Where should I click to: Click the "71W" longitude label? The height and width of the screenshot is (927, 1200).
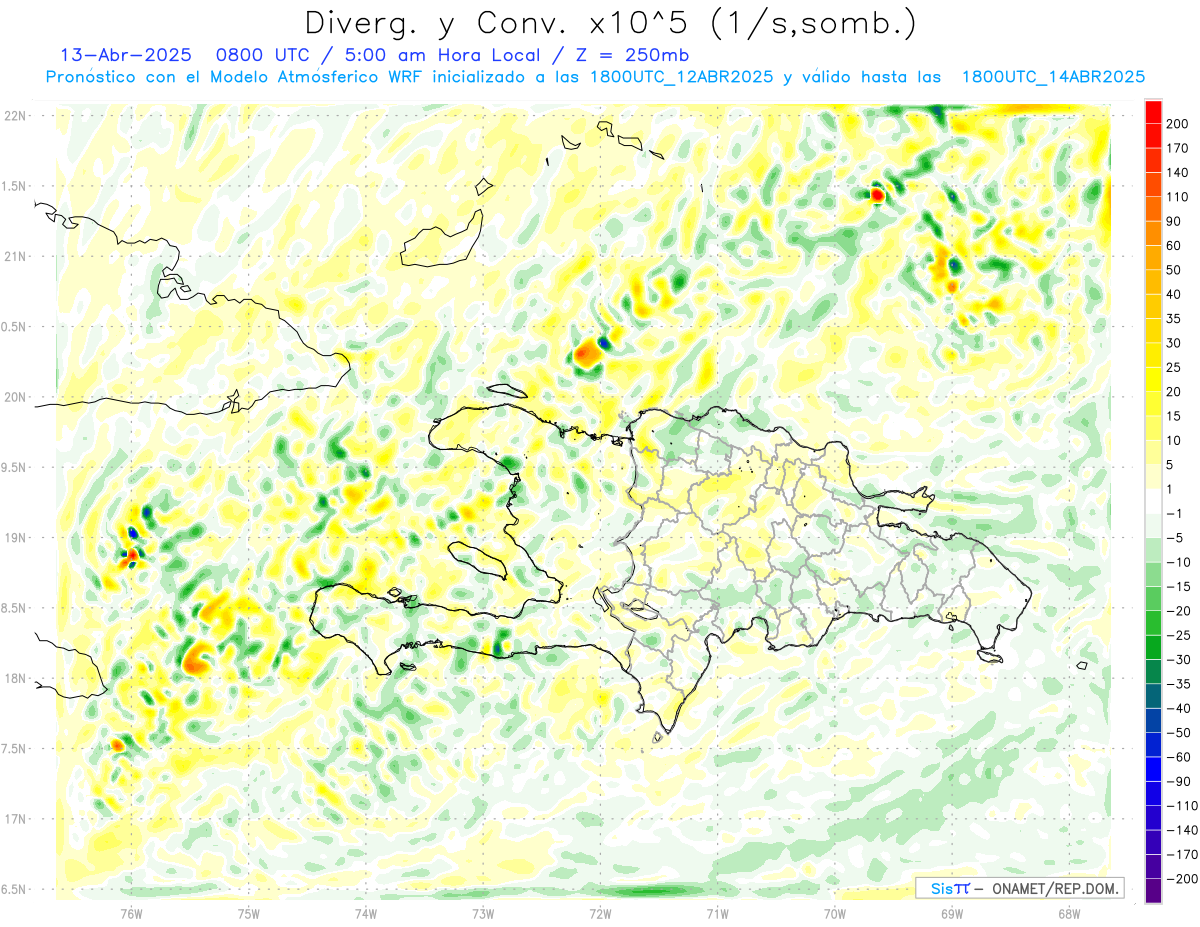pyautogui.click(x=717, y=914)
